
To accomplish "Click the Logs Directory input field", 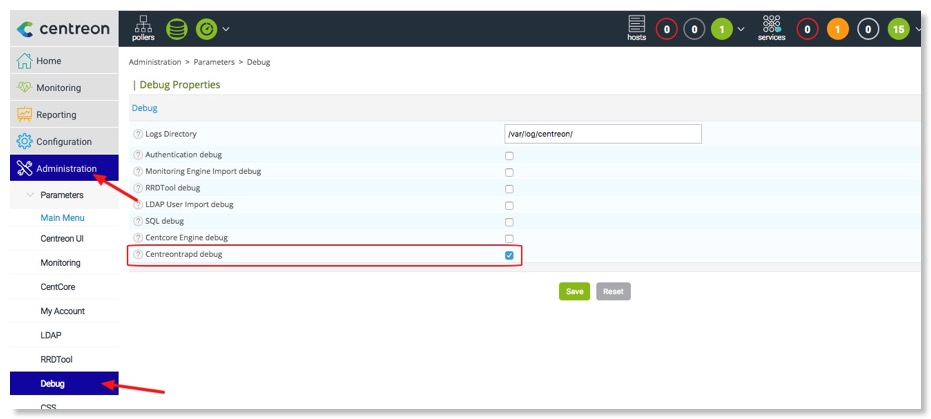I will tap(602, 134).
